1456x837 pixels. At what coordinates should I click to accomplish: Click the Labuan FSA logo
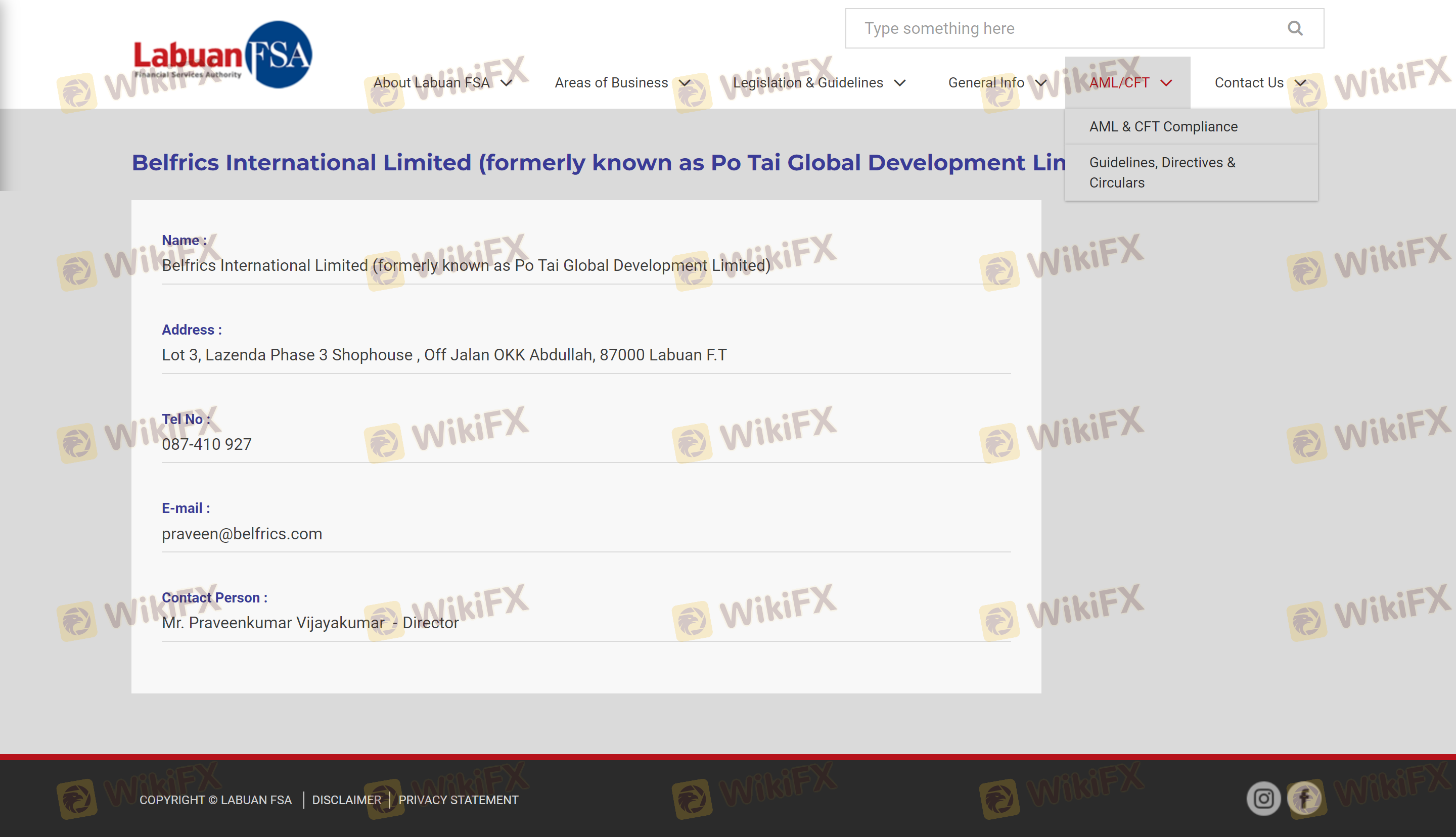tap(223, 55)
